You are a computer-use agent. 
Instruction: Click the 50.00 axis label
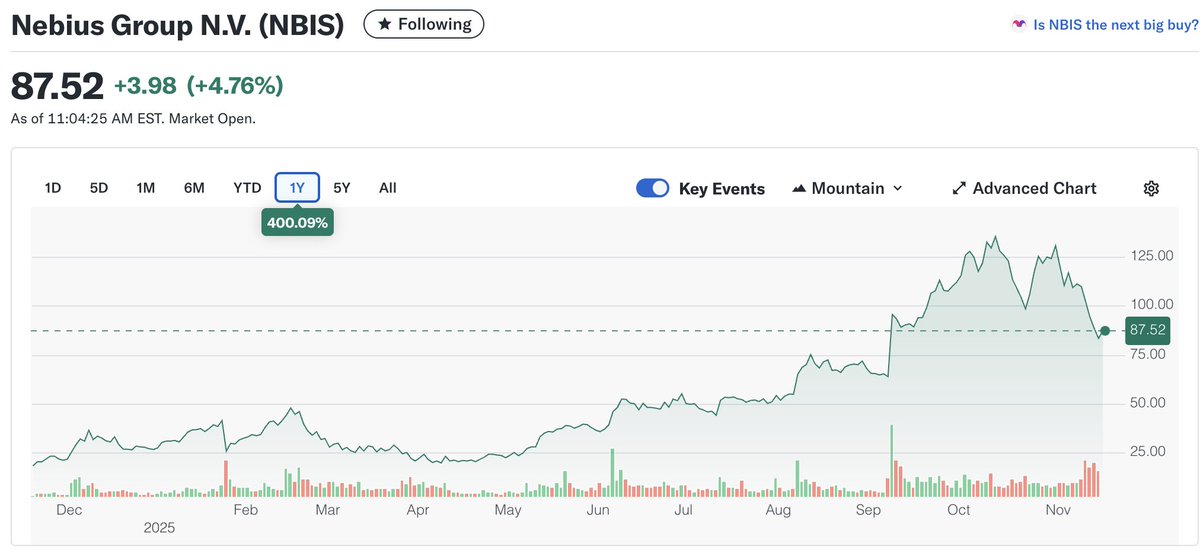click(x=1146, y=403)
